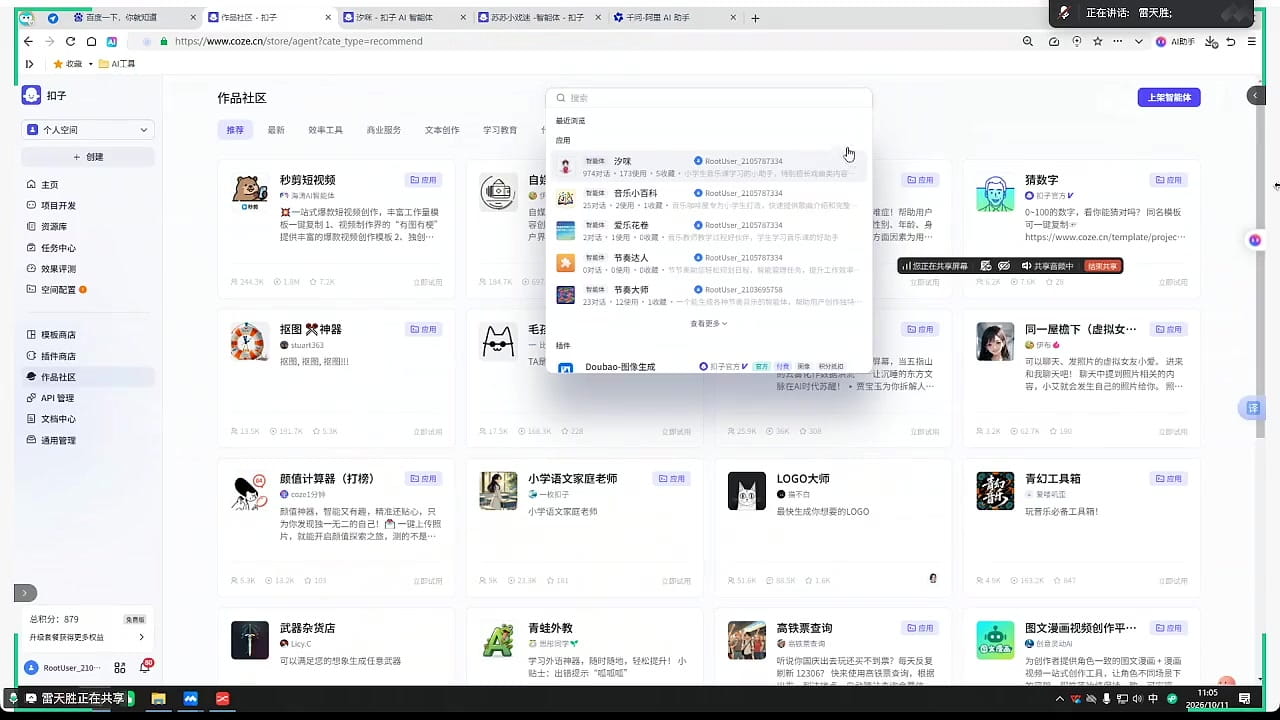The height and width of the screenshot is (720, 1280).
Task: Open the 爱乐花卷 search result
Action: coord(710,230)
